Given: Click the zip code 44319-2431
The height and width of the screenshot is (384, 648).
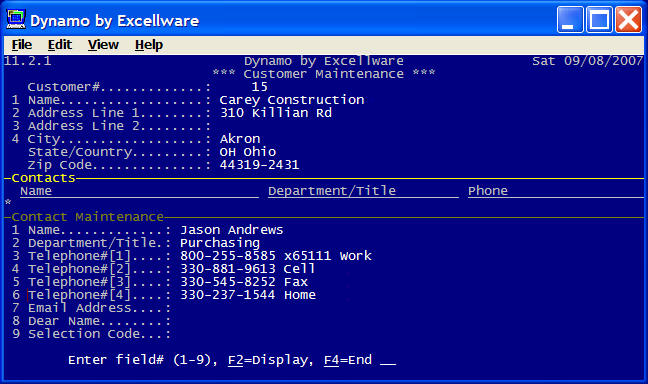Looking at the screenshot, I should pyautogui.click(x=260, y=165).
